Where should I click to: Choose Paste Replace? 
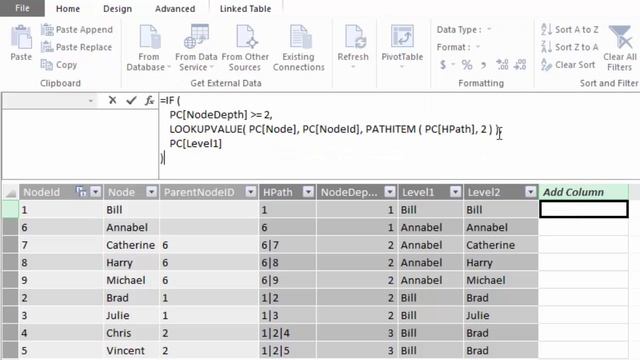(x=76, y=47)
